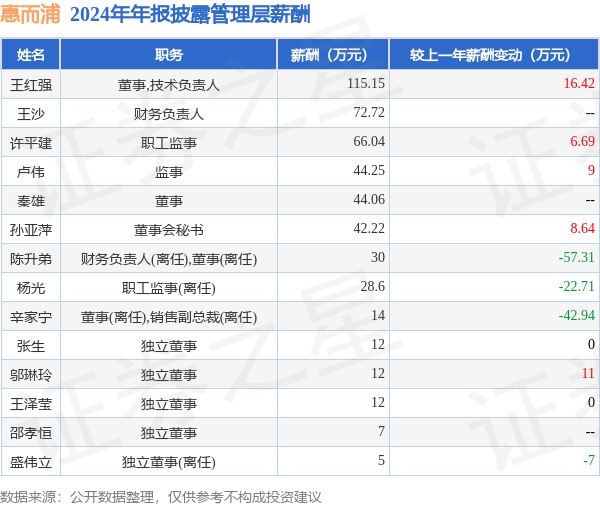Screen dimensions: 600x506
Task: Click salary value 5 for 盛伟立
Action: (382, 460)
